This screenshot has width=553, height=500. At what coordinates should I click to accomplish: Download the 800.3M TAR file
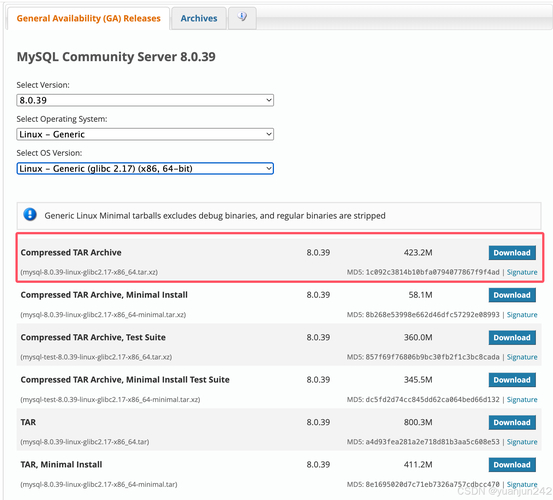tap(512, 422)
